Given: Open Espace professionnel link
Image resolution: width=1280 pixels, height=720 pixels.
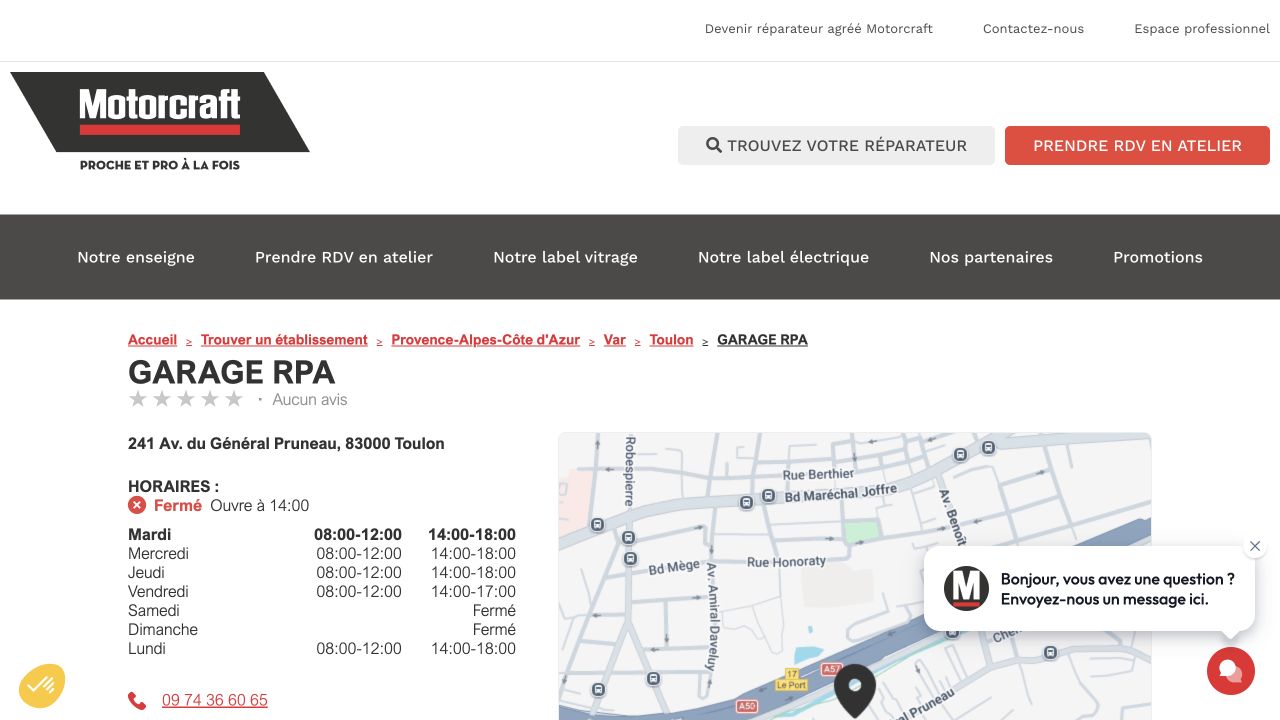Looking at the screenshot, I should [x=1202, y=29].
